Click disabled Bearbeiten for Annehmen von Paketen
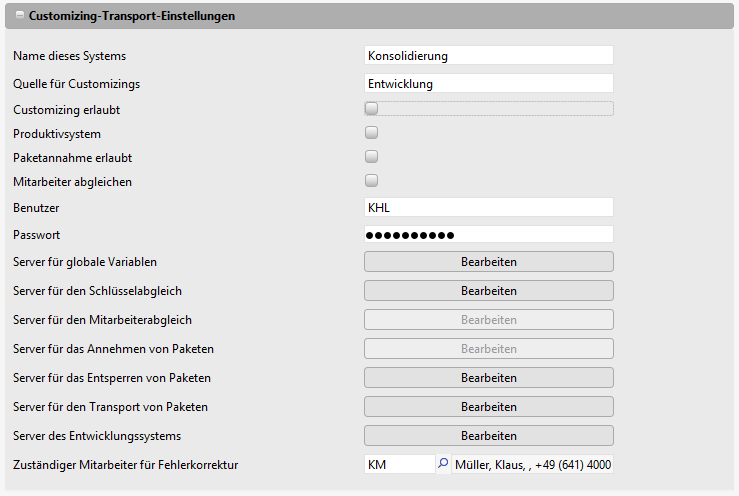Image resolution: width=739 pixels, height=496 pixels. click(488, 349)
